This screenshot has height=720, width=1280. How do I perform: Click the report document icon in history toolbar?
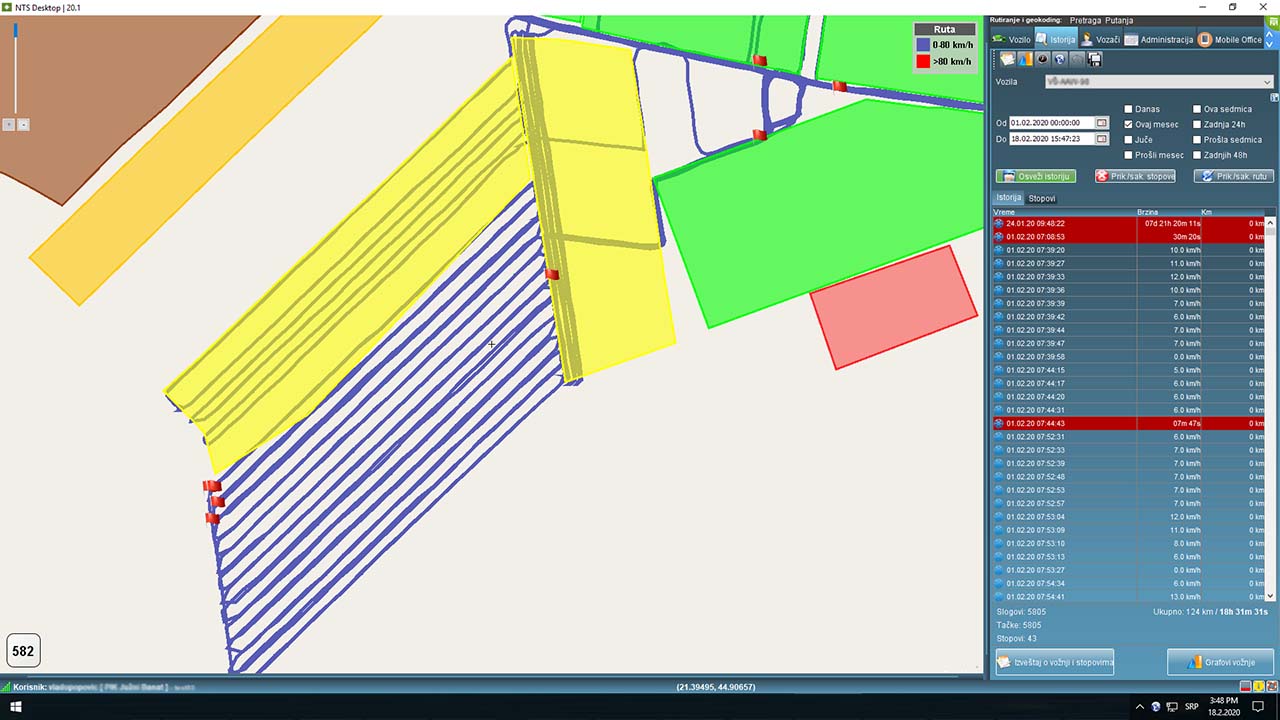point(1007,60)
